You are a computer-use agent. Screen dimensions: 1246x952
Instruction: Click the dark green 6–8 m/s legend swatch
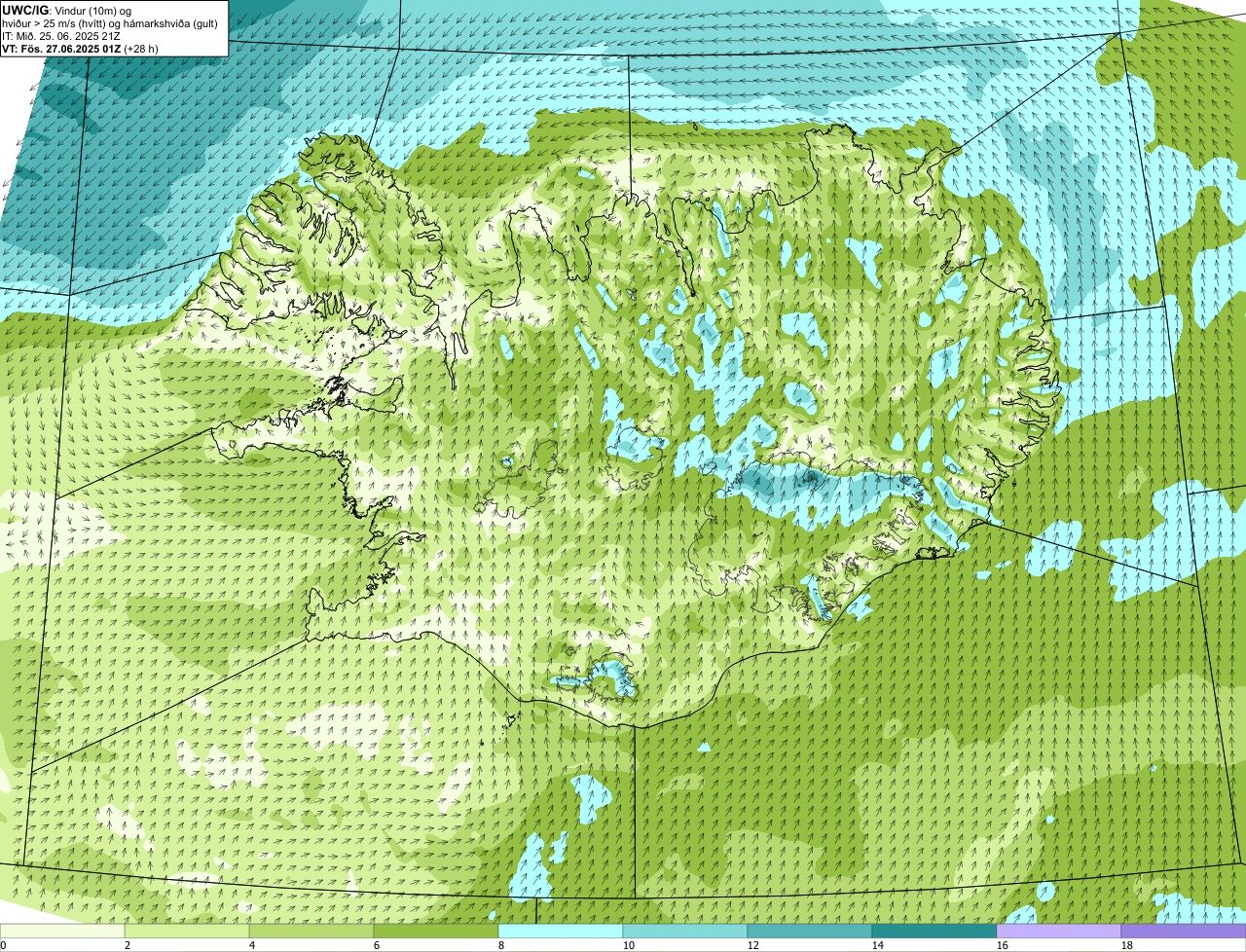coord(436,931)
